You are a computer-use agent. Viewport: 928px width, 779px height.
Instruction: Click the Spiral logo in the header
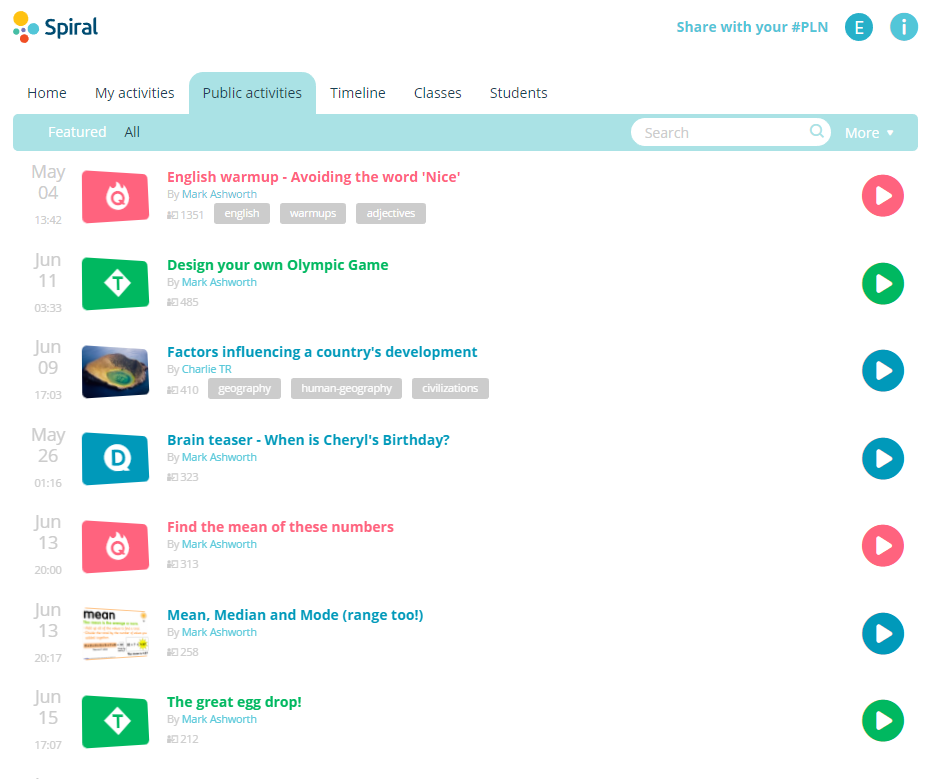[x=56, y=27]
